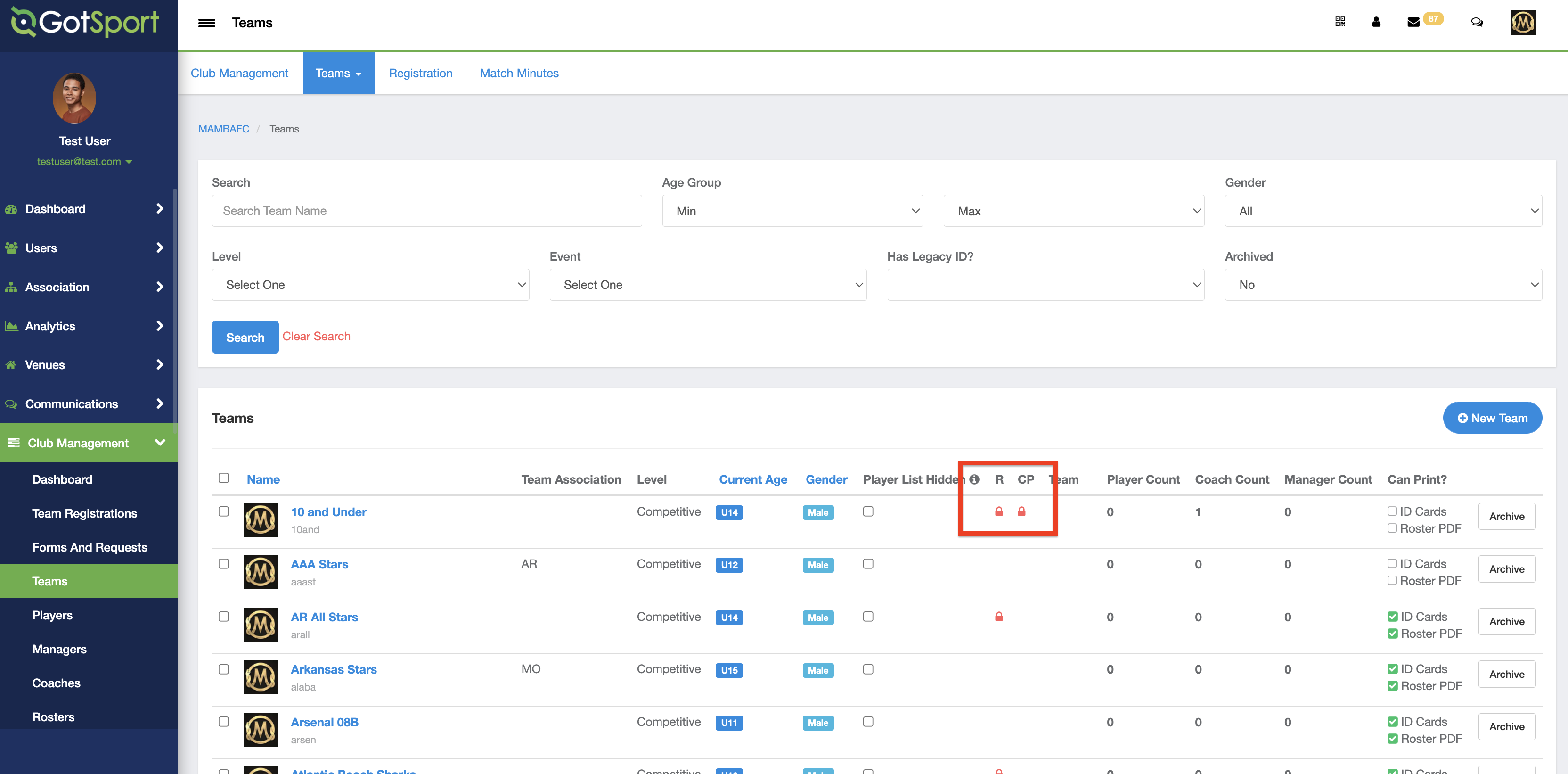Click the New Team button
Screen dimensions: 1568x774
pos(1492,418)
